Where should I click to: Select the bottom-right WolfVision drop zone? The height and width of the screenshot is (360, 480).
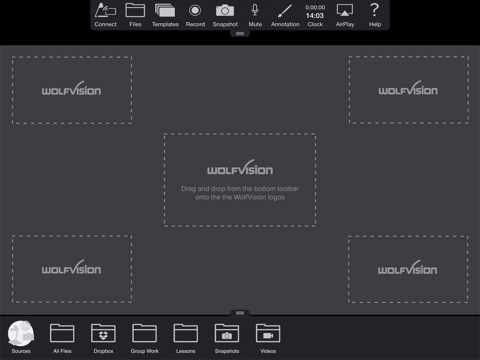408,269
